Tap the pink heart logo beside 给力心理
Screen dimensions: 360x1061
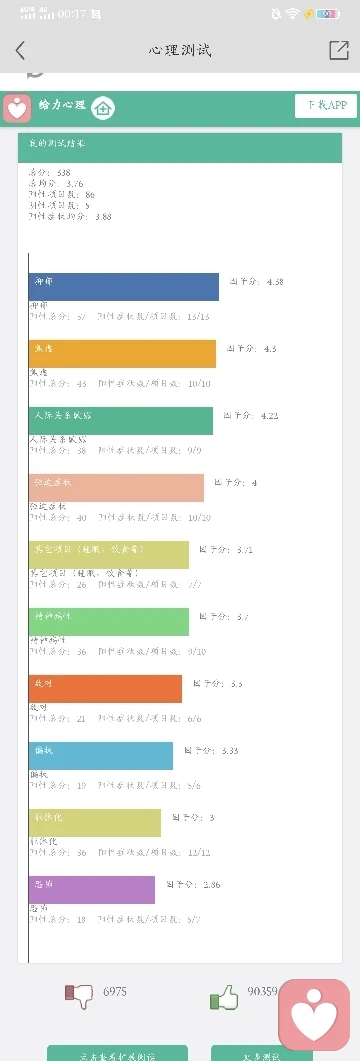tap(17, 107)
